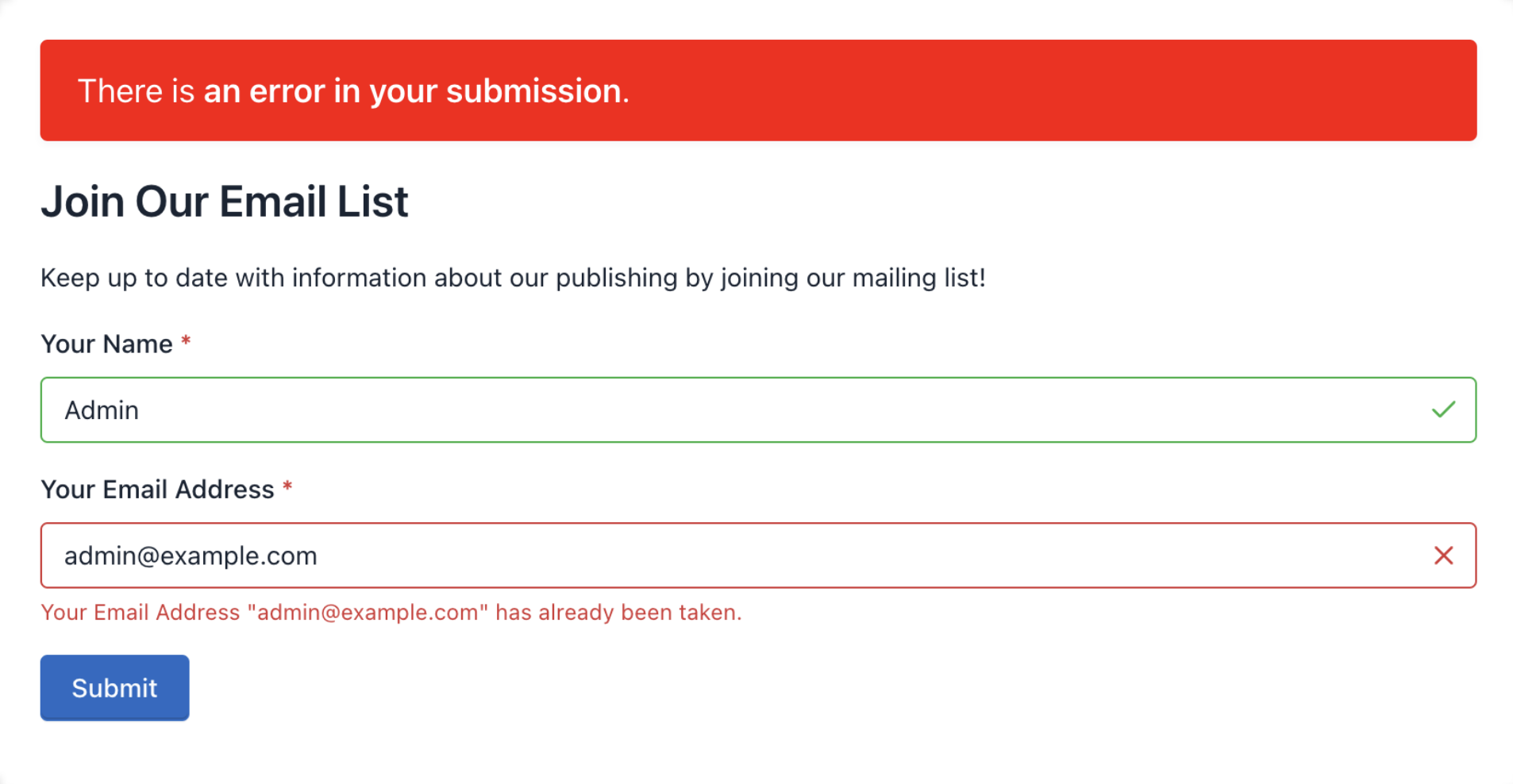The height and width of the screenshot is (784, 1513).
Task: Focus the email field containing admin@example.com
Action: pos(714,555)
